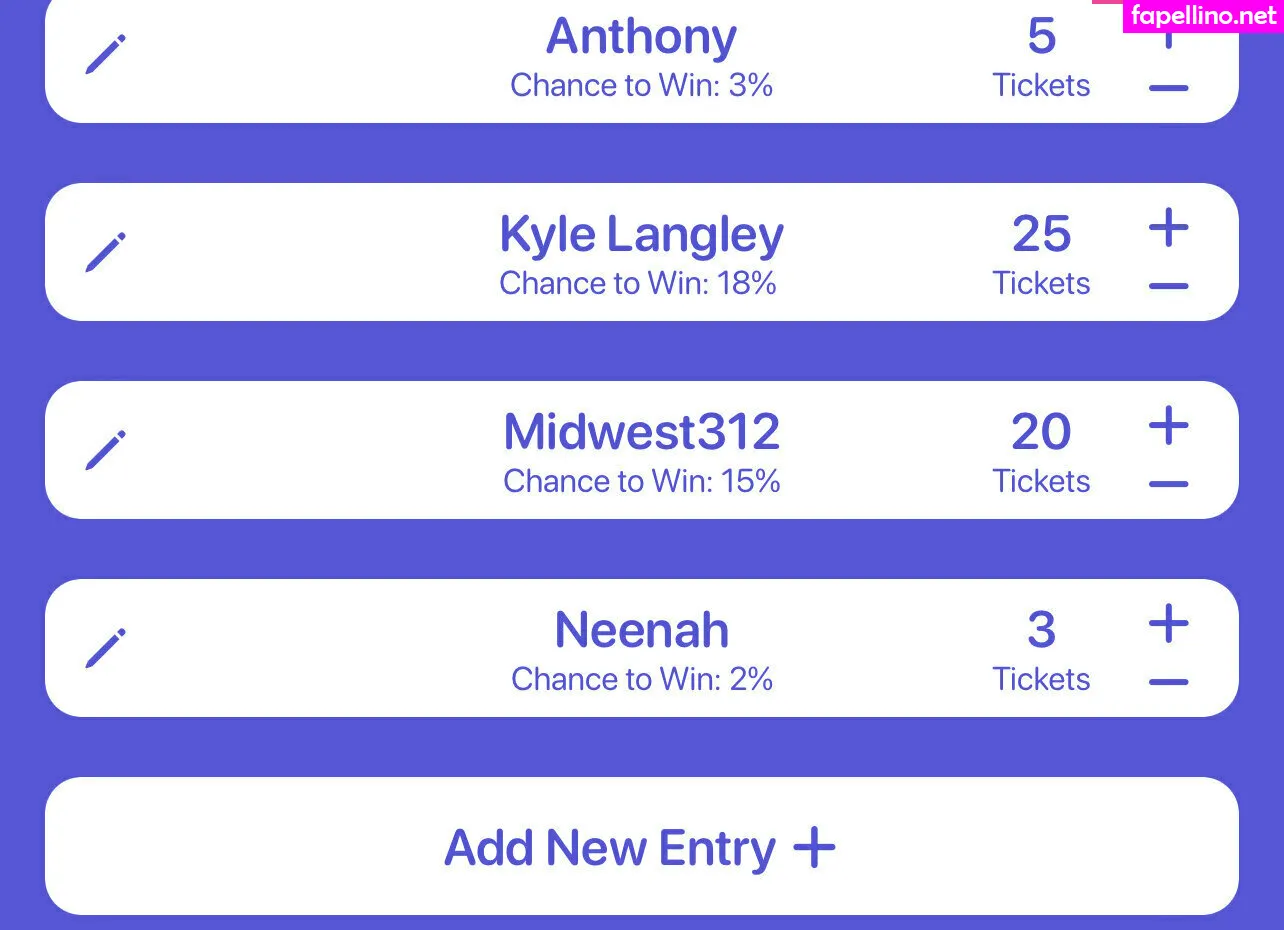Screen dimensions: 1284x930
Task: Click the Add New Entry button
Action: coord(641,847)
